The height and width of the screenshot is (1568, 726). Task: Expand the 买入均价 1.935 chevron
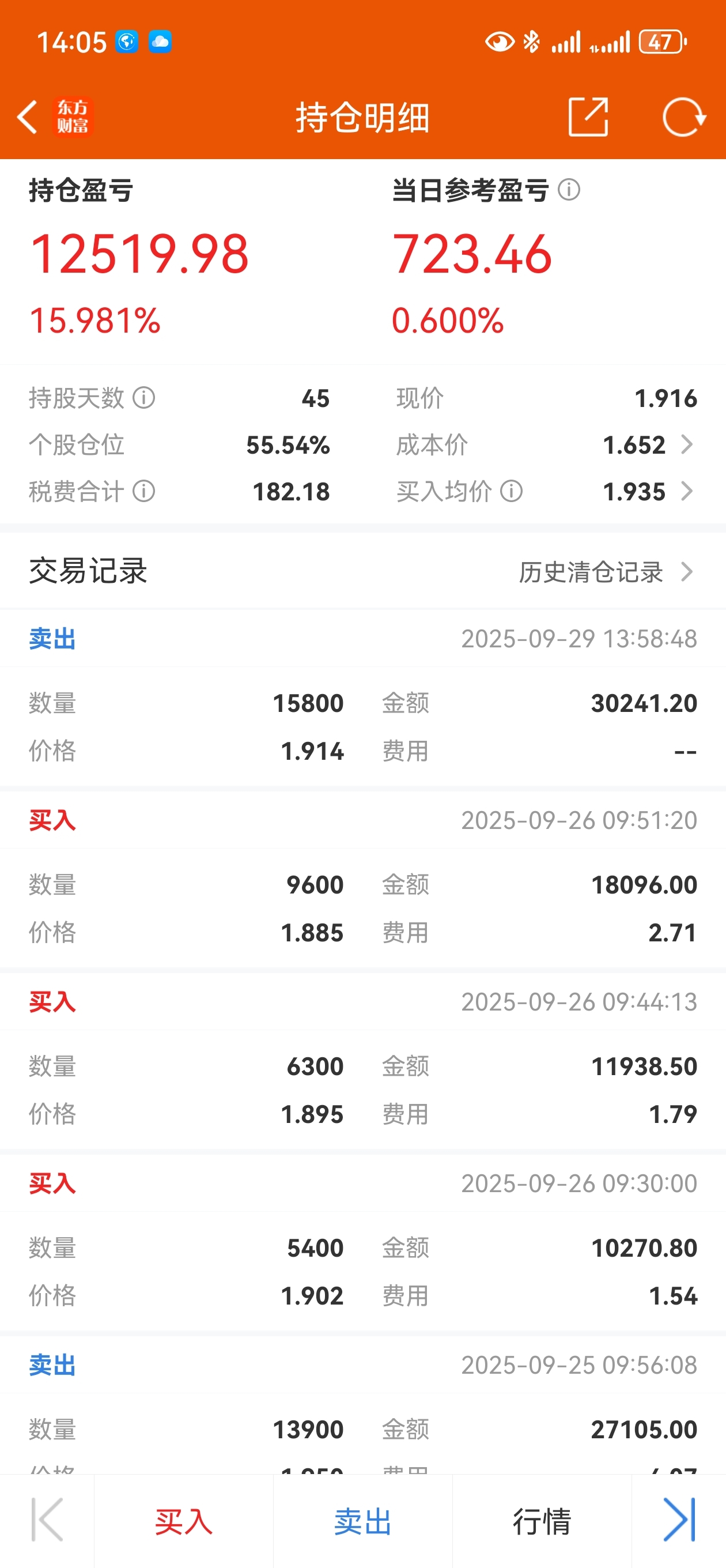pos(687,491)
